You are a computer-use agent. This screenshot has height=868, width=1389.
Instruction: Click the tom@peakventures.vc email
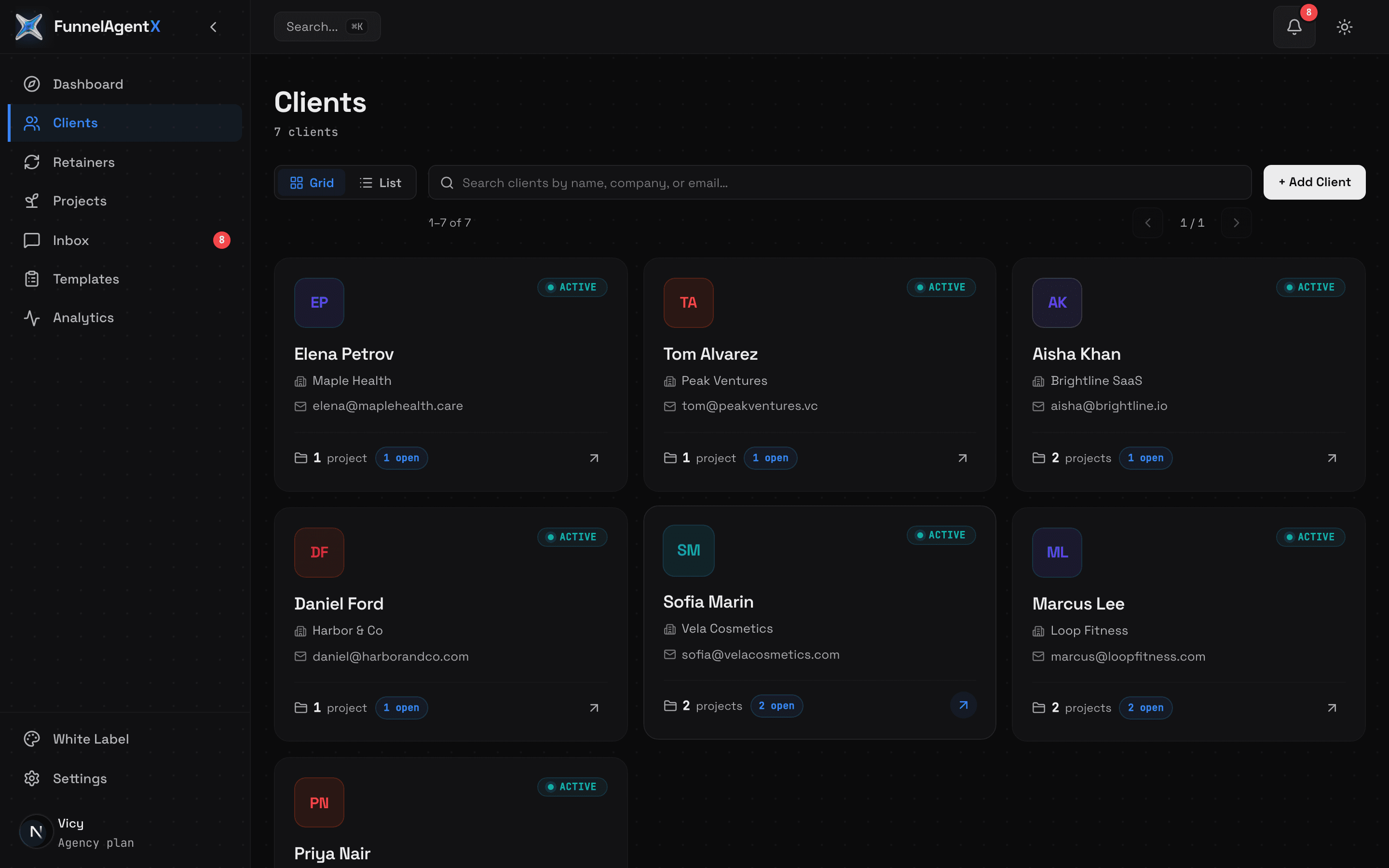tap(749, 406)
